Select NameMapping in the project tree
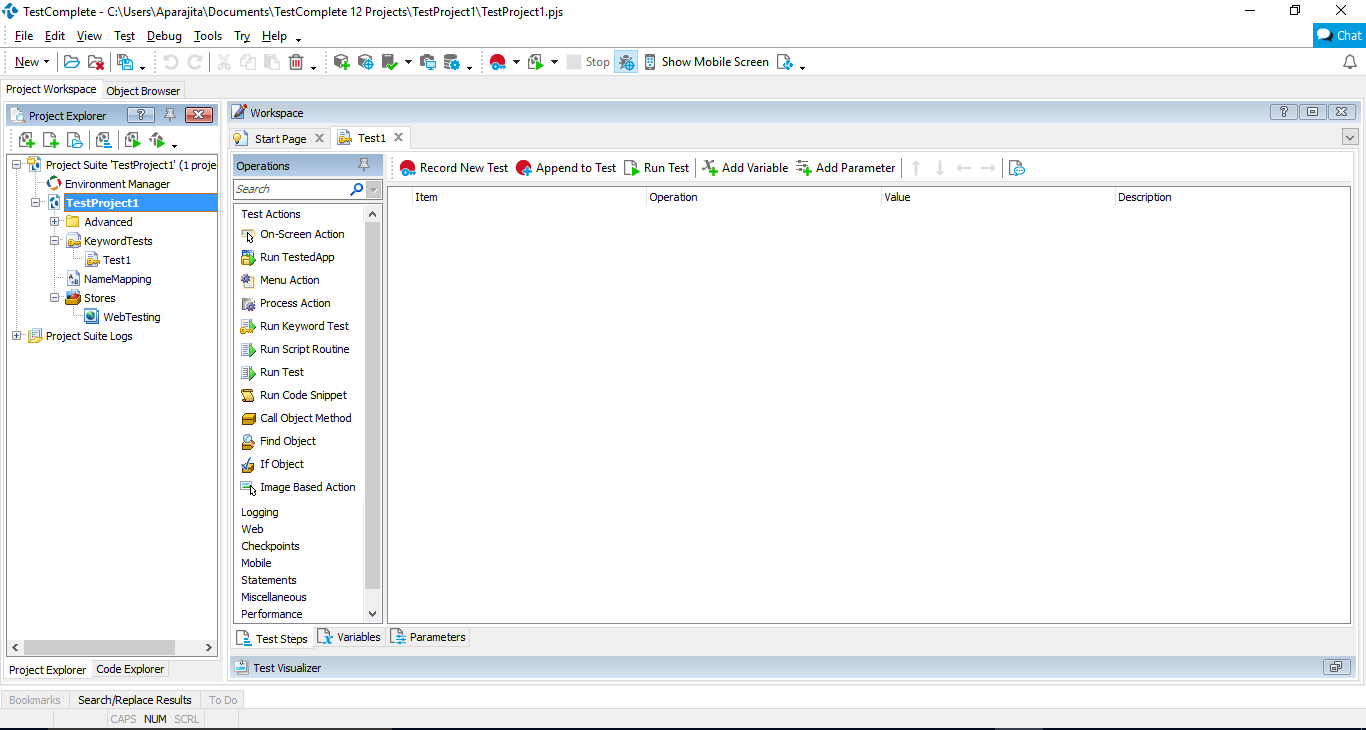 118,279
